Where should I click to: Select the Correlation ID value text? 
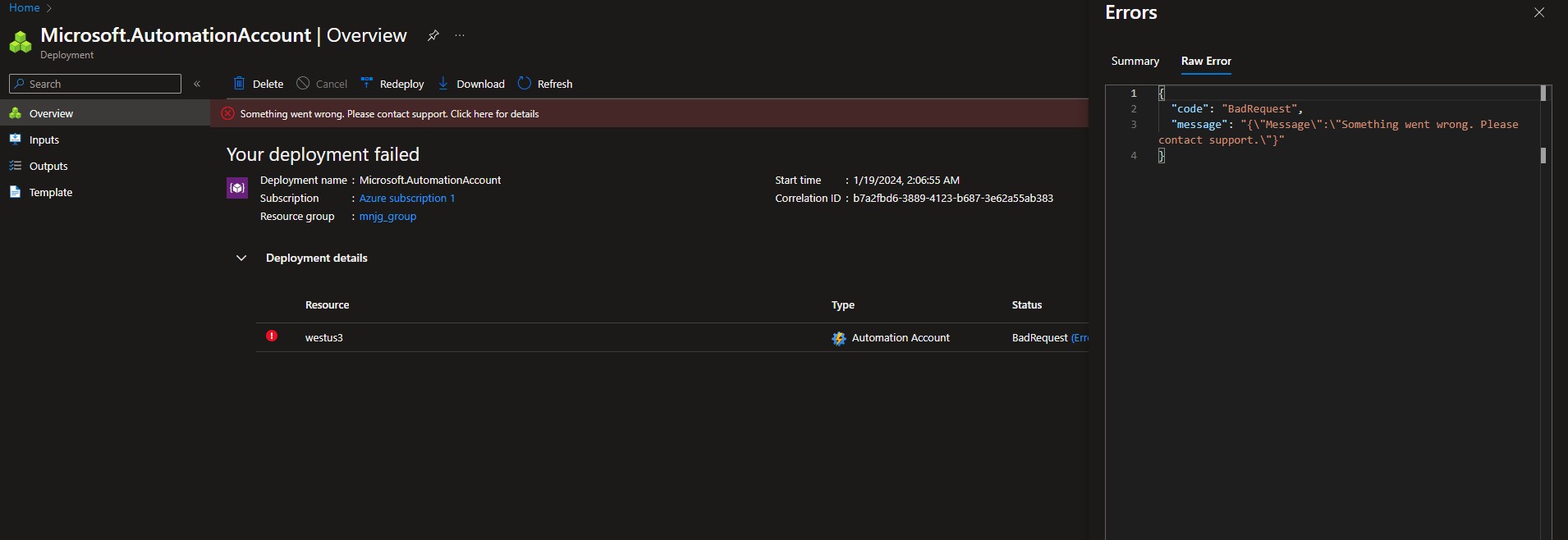click(x=953, y=198)
